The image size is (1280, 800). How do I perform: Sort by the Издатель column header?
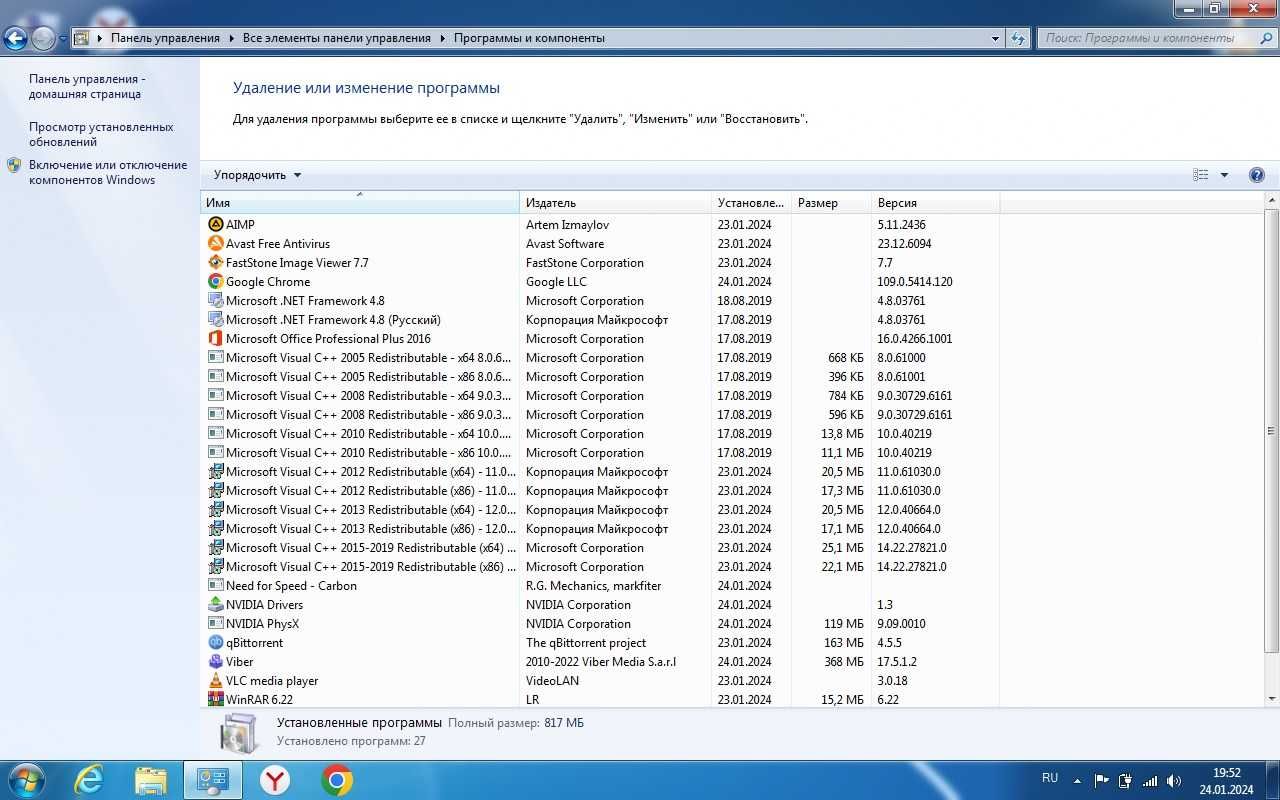click(616, 203)
